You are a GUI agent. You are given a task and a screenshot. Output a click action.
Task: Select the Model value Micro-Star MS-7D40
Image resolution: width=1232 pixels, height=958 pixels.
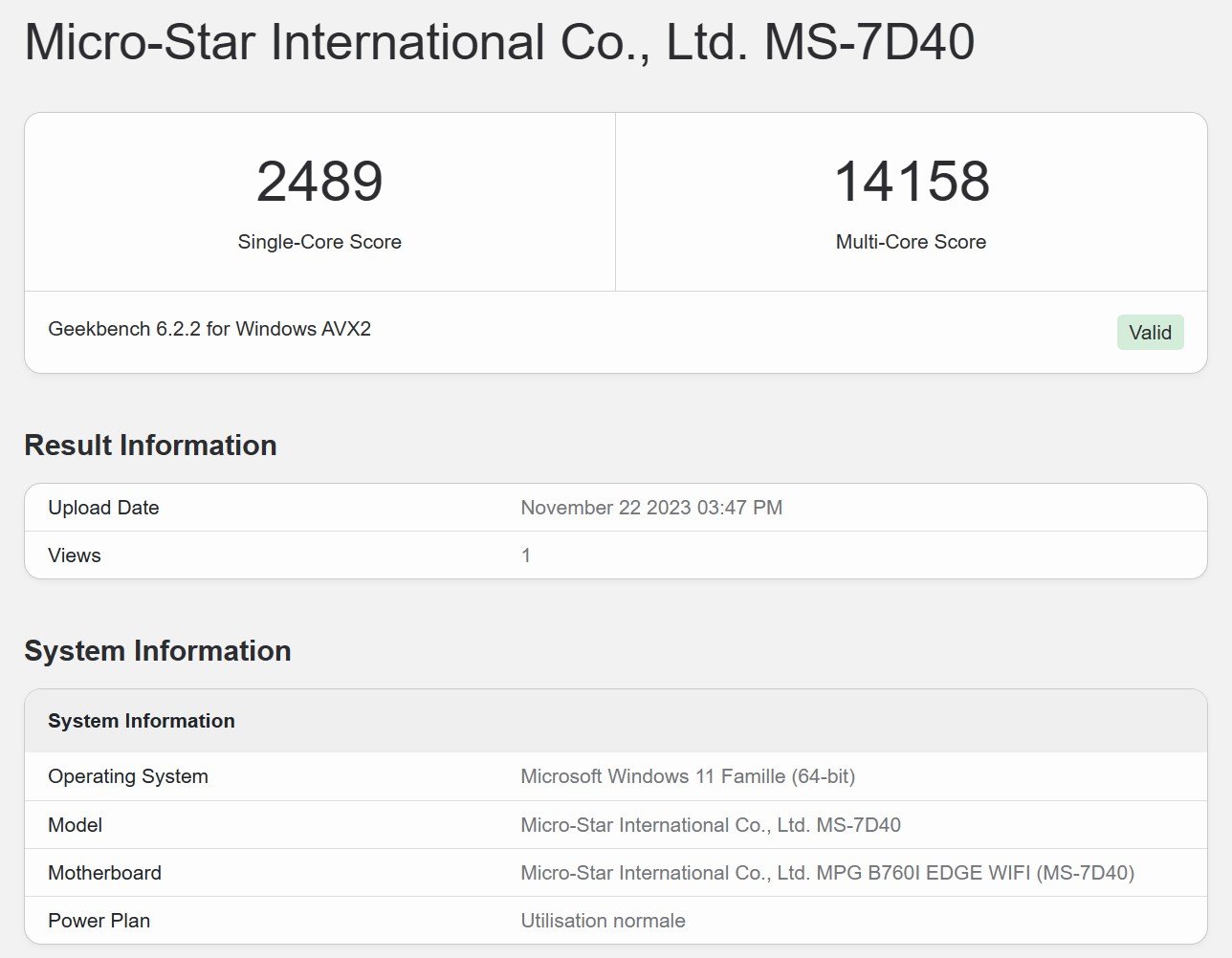(x=711, y=825)
